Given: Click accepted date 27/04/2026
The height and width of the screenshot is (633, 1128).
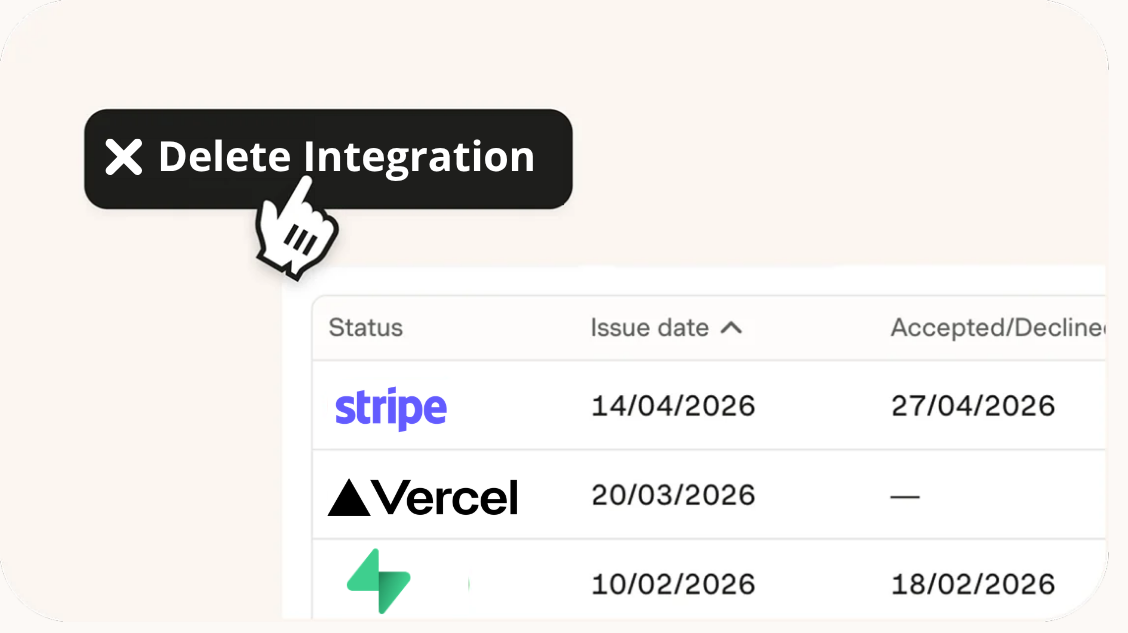Looking at the screenshot, I should (x=973, y=406).
